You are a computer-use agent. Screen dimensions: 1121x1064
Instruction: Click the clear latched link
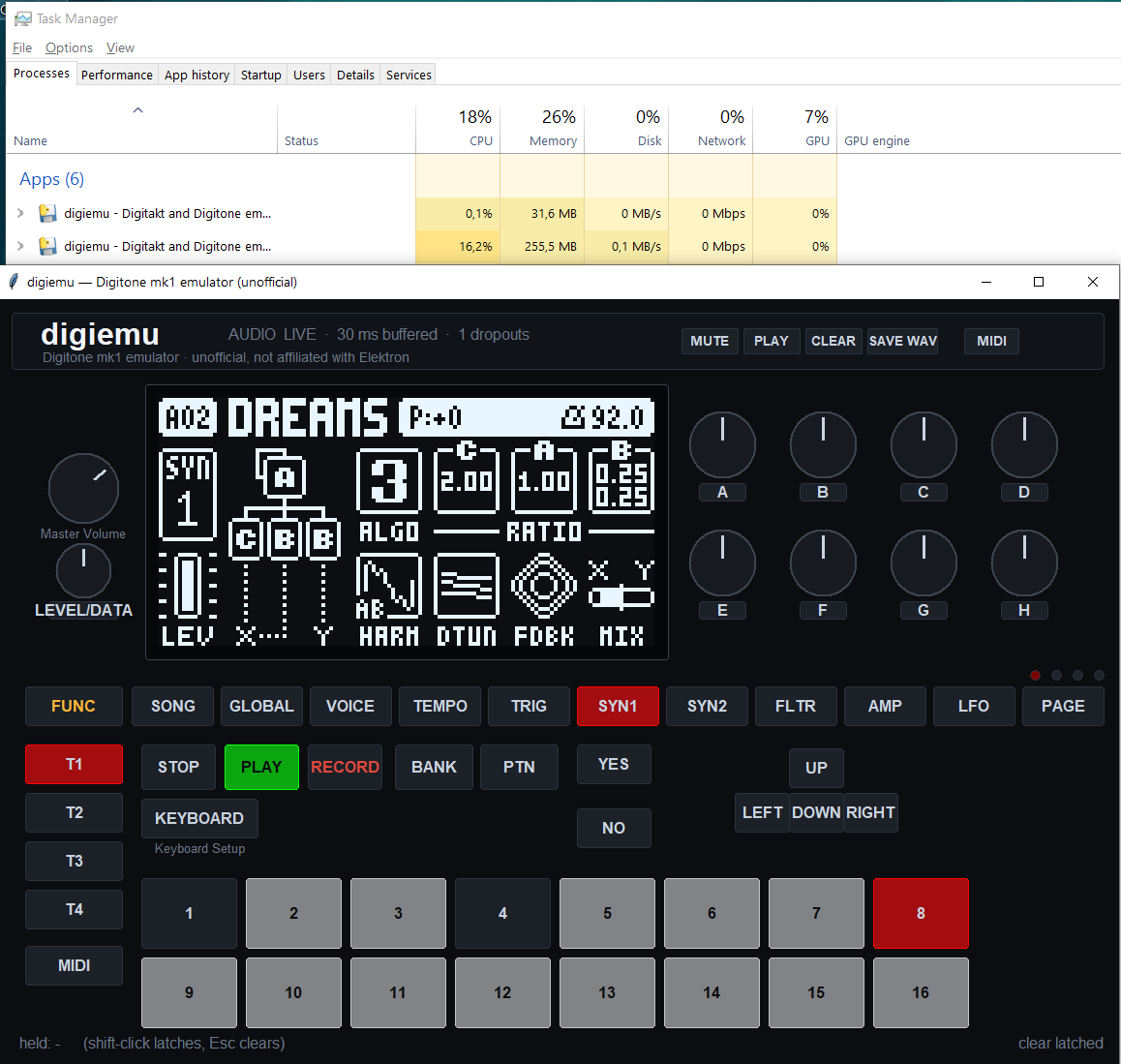pos(1060,1044)
